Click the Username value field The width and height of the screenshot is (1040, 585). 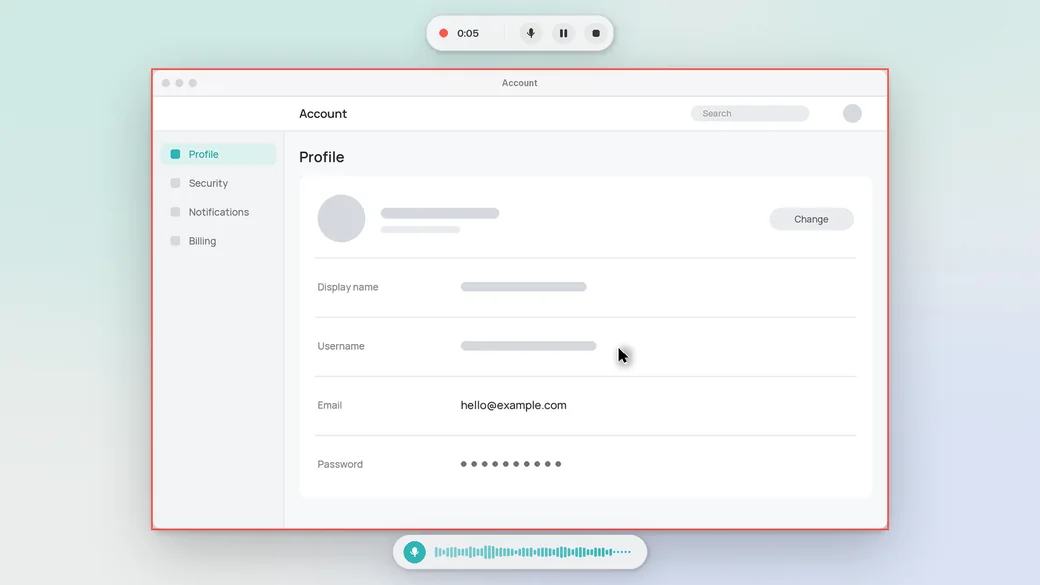coord(528,346)
